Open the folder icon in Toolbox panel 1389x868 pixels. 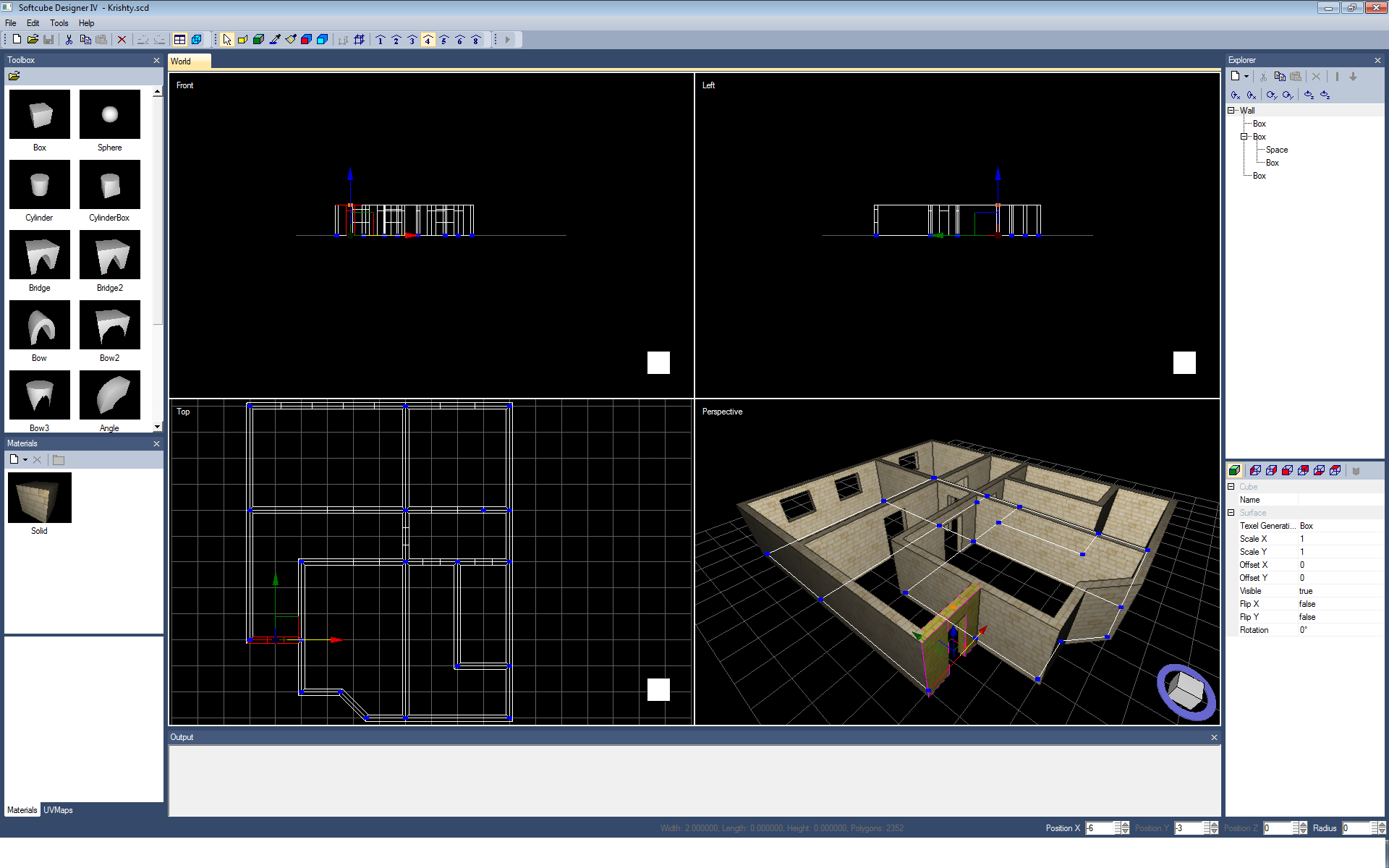[x=14, y=76]
